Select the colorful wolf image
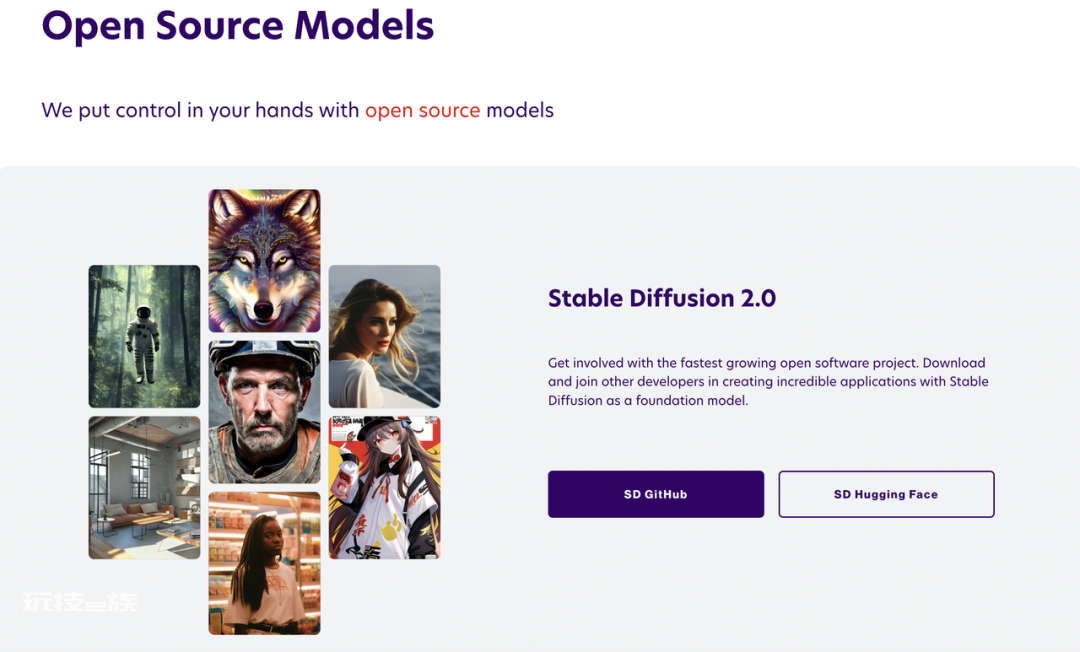 (x=264, y=260)
